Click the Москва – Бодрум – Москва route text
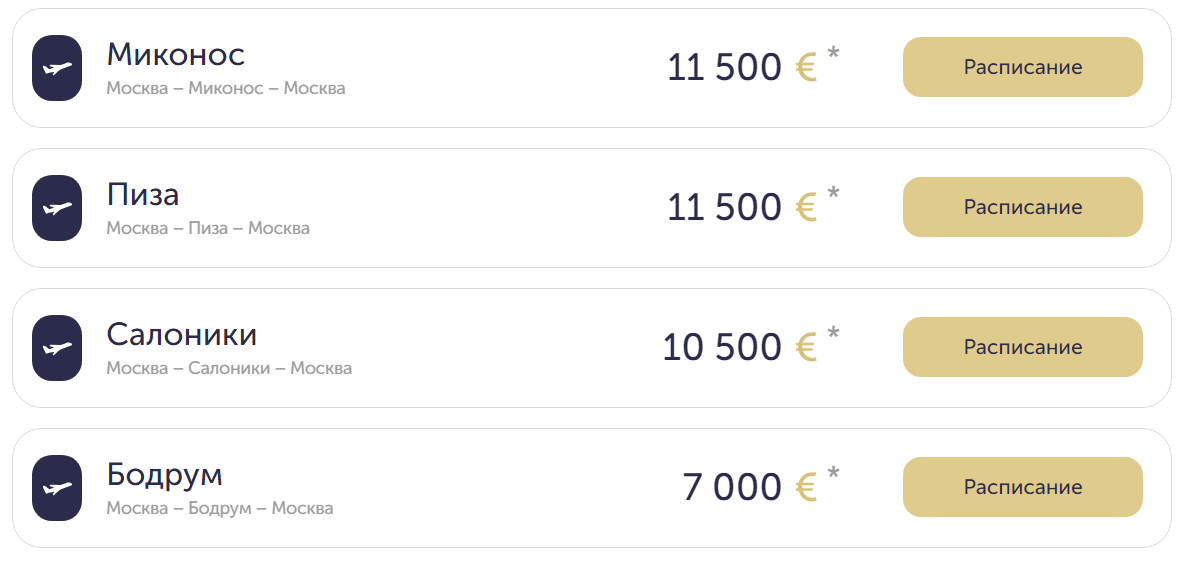This screenshot has height=561, width=1183. [x=220, y=509]
